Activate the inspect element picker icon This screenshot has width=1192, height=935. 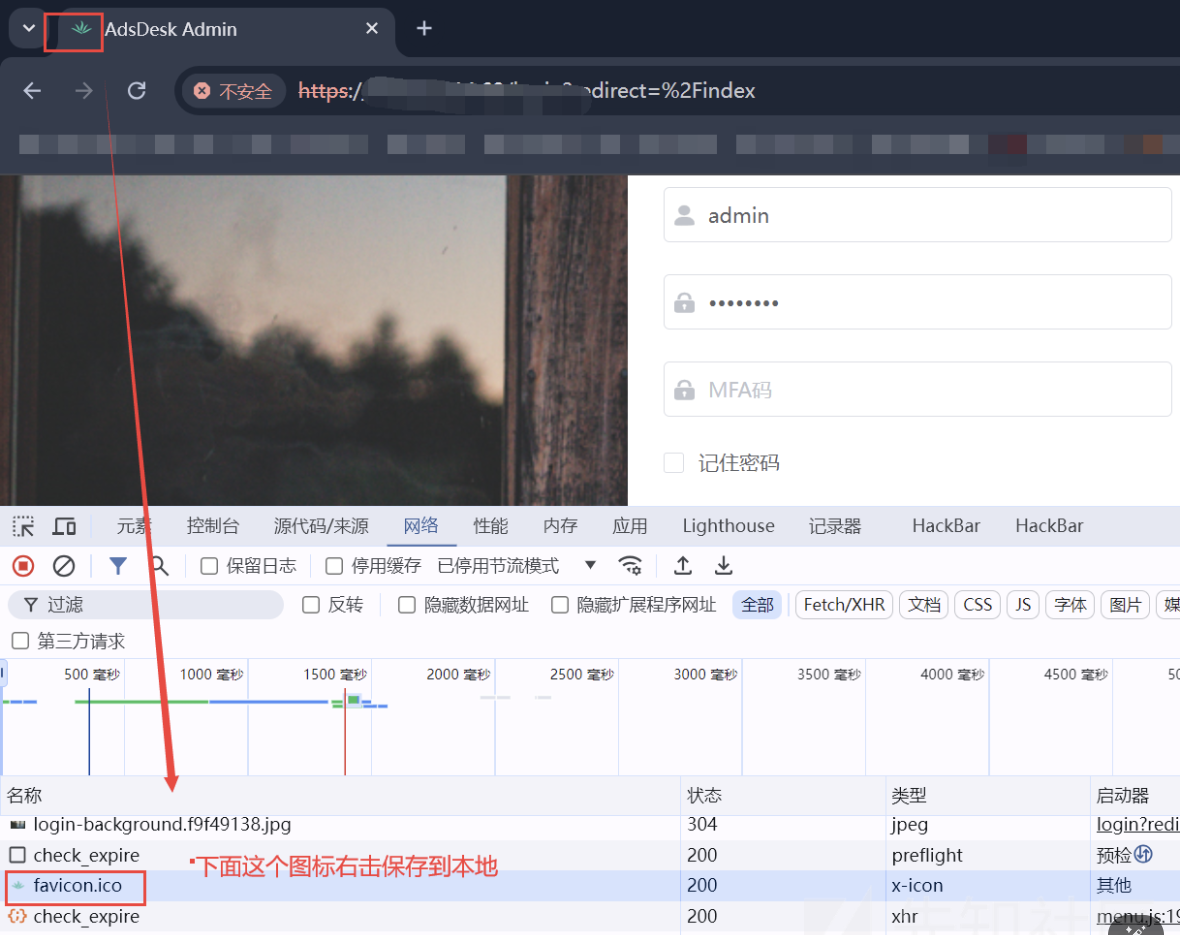[x=23, y=526]
